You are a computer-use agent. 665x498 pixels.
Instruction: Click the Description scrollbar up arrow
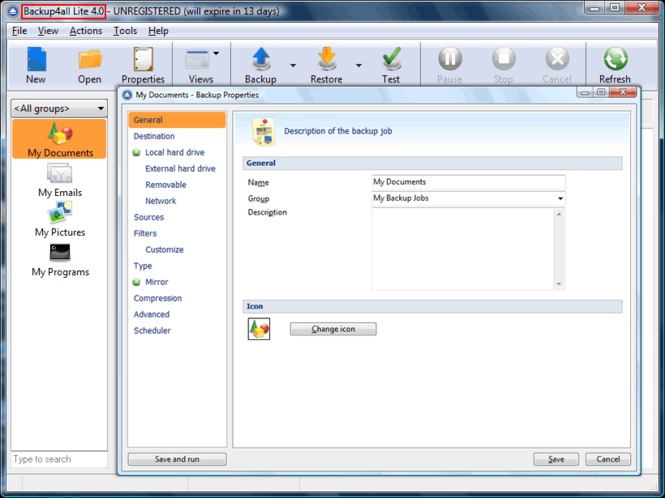(559, 214)
